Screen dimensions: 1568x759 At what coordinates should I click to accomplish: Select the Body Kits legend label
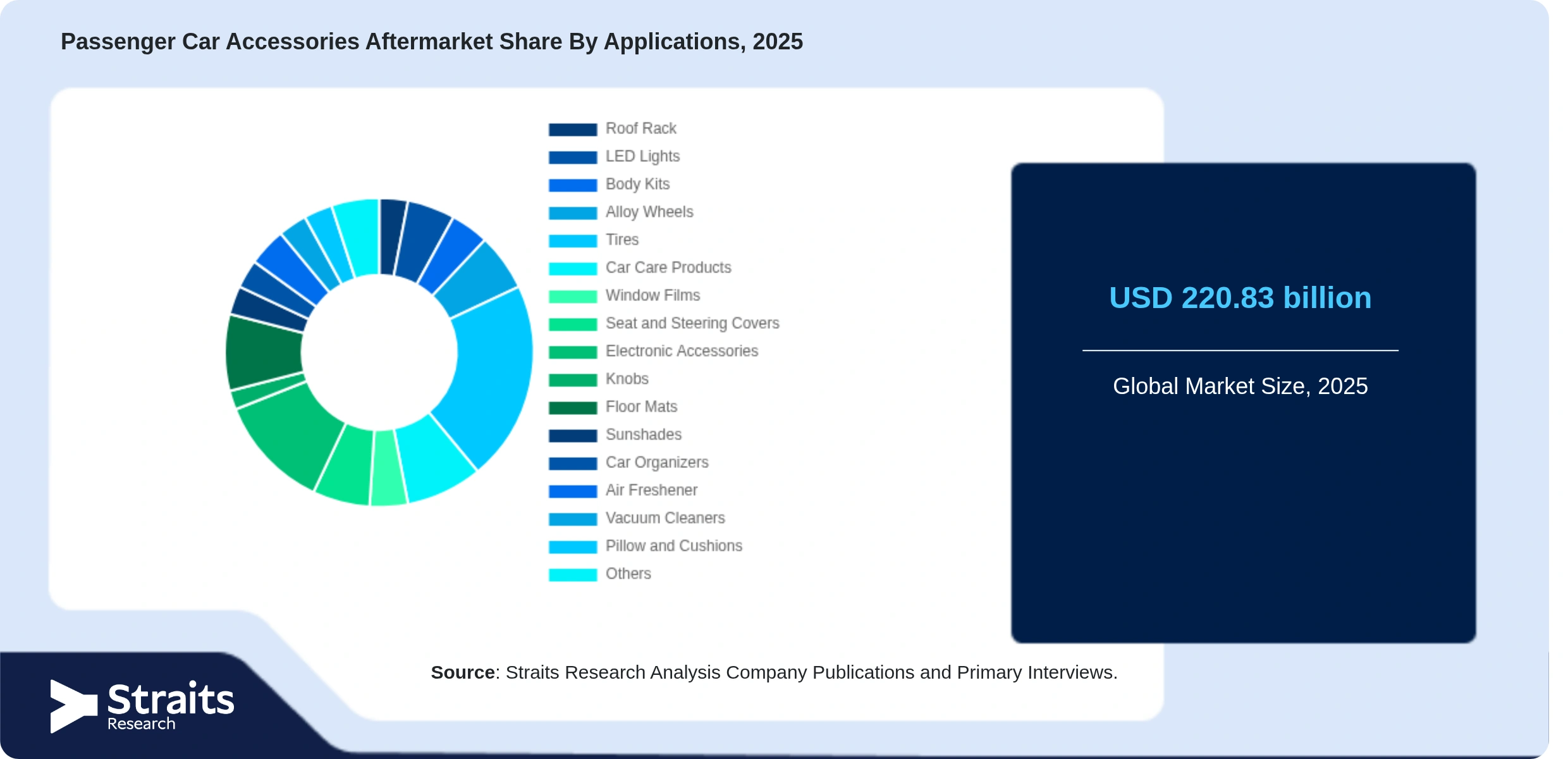coord(638,184)
